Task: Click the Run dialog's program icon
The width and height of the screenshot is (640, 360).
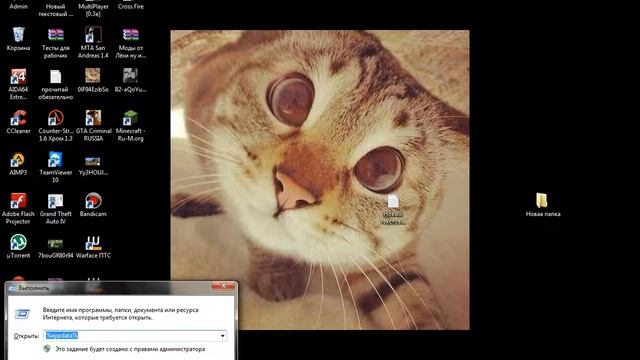Action: click(22, 314)
